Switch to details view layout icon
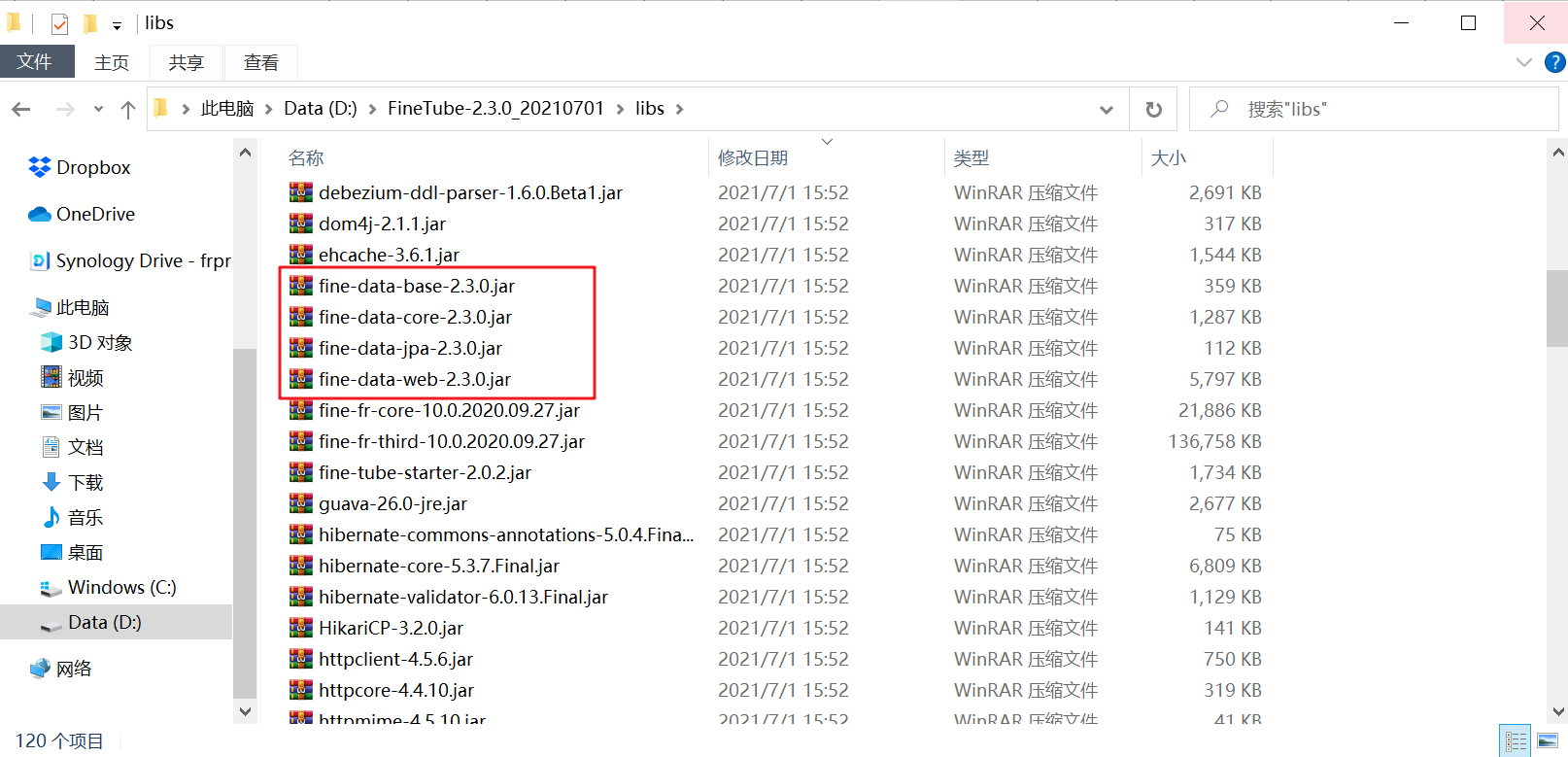This screenshot has width=1568, height=757. click(1516, 740)
